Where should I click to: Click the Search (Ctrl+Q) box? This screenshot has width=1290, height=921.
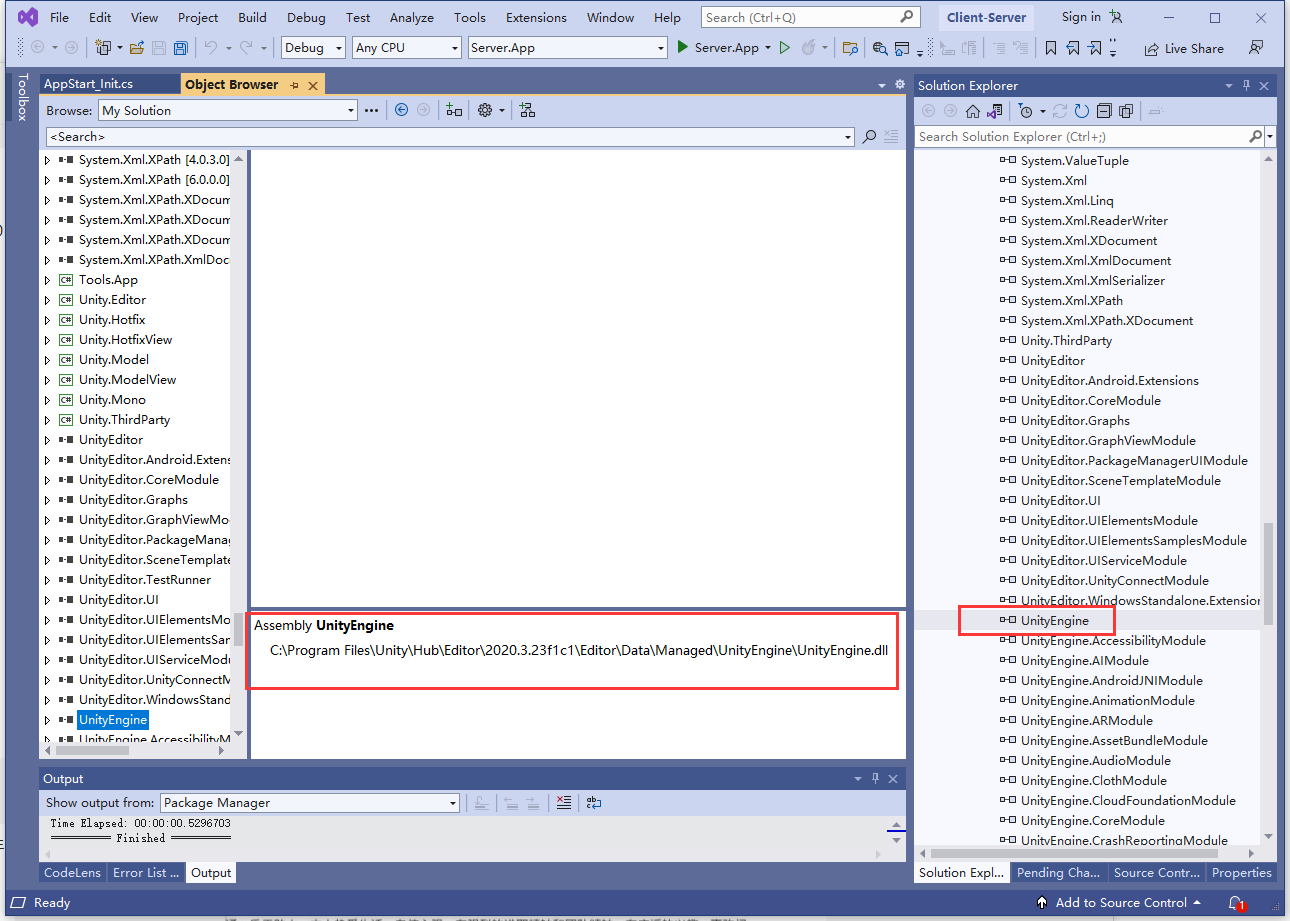tap(810, 17)
